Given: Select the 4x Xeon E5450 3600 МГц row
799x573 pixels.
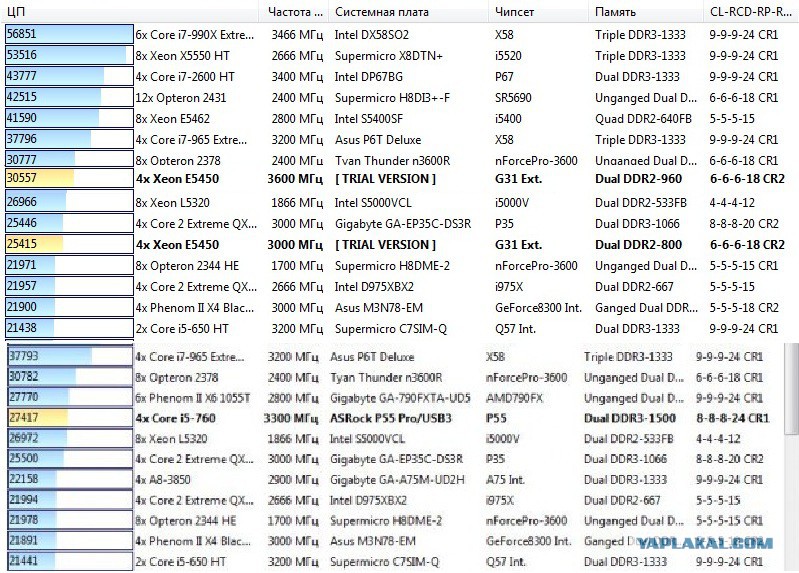Looking at the screenshot, I should coord(395,178).
